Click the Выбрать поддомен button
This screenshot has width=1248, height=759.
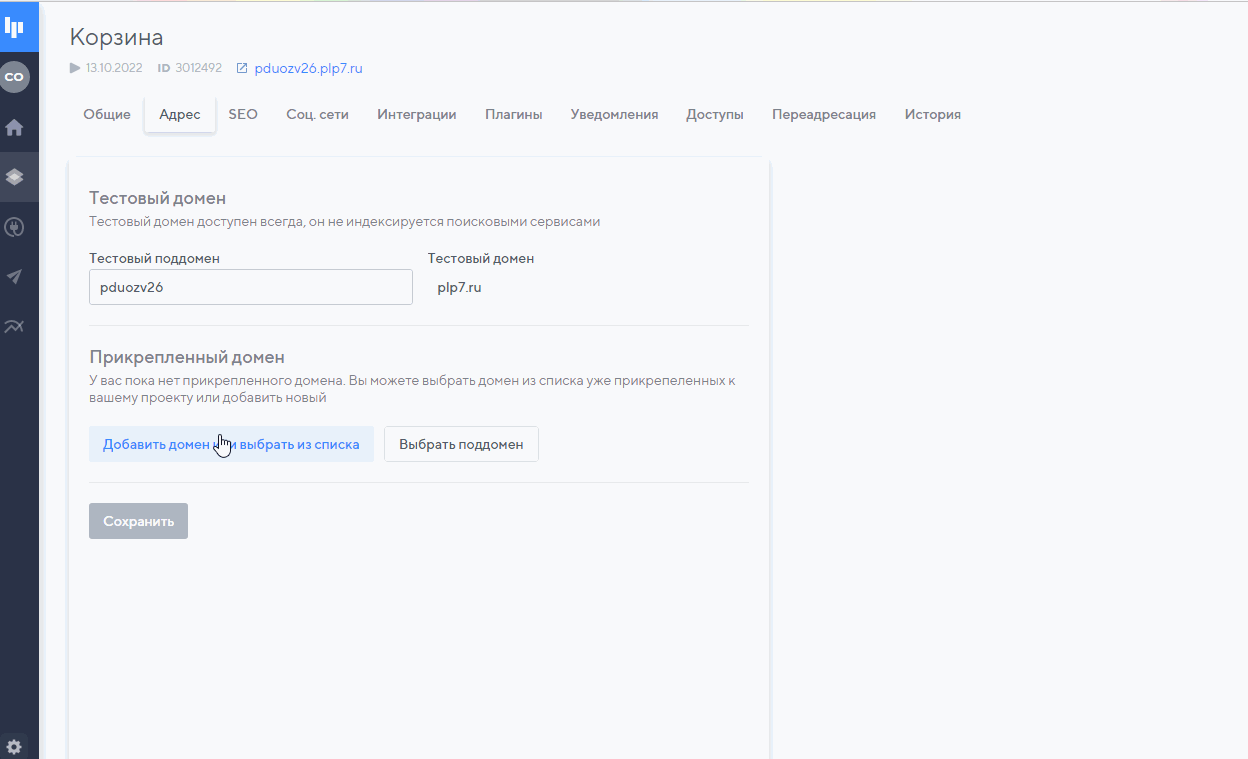coord(461,445)
